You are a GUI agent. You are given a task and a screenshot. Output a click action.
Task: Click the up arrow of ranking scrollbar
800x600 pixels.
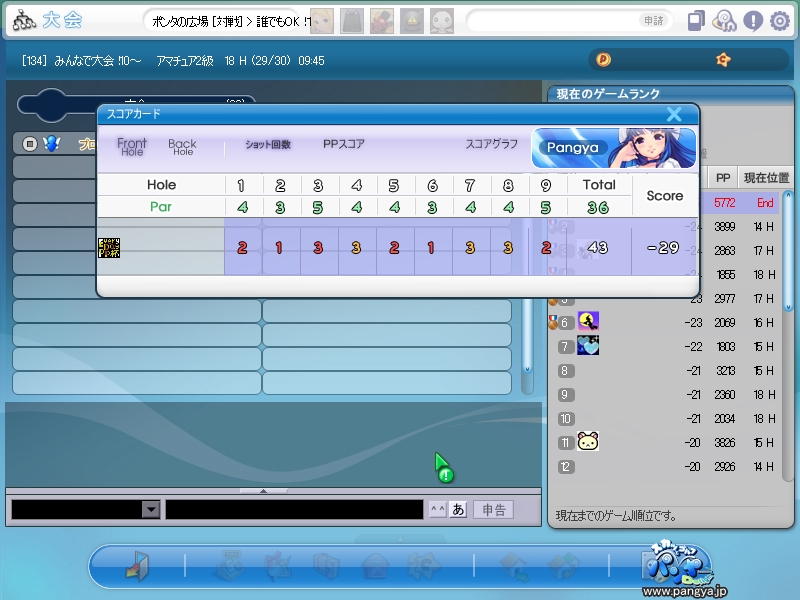pyautogui.click(x=788, y=195)
